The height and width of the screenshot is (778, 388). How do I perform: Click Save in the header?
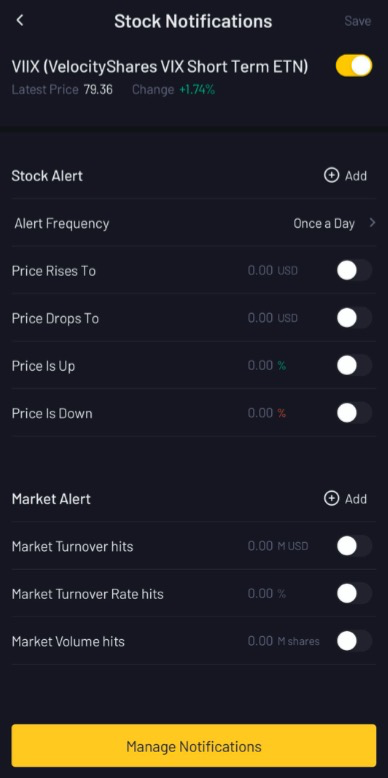tap(358, 21)
